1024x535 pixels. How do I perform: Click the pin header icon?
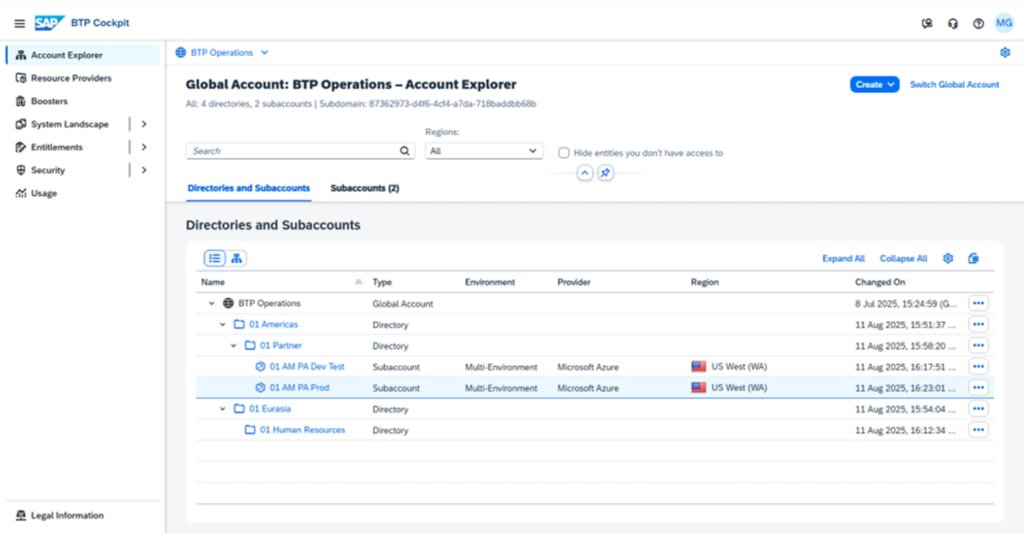(x=605, y=173)
